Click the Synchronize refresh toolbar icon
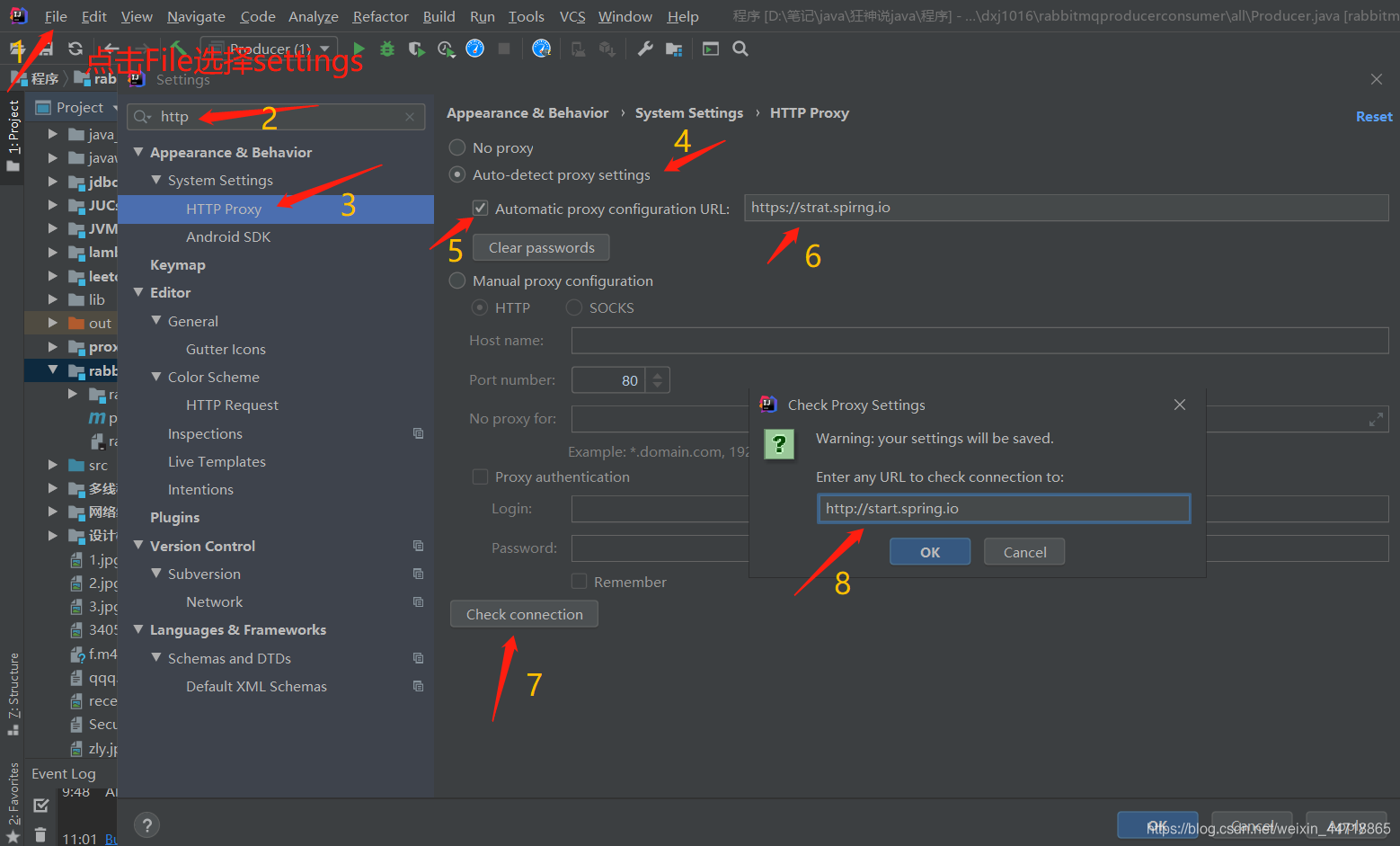 pos(75,49)
